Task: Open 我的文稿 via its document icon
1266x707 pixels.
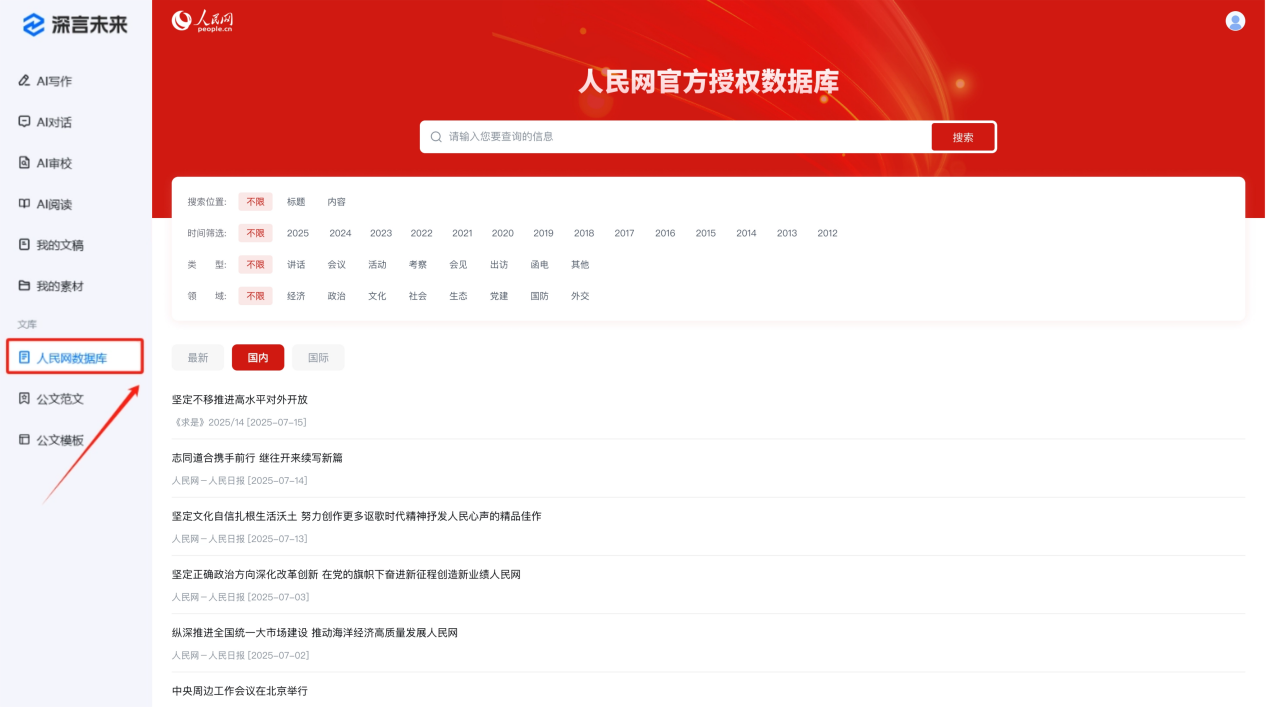Action: tap(25, 245)
